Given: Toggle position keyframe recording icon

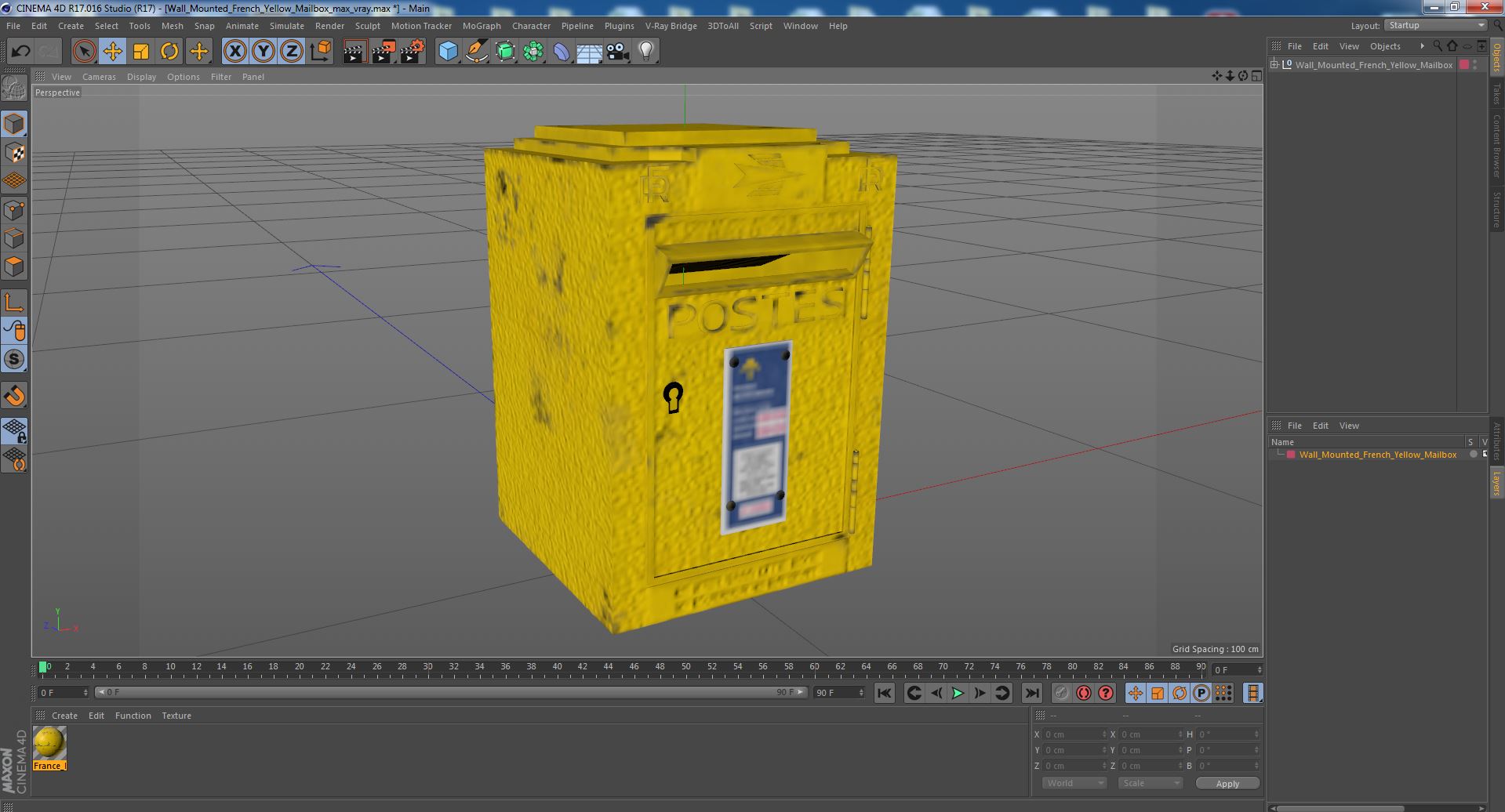Looking at the screenshot, I should [1136, 693].
